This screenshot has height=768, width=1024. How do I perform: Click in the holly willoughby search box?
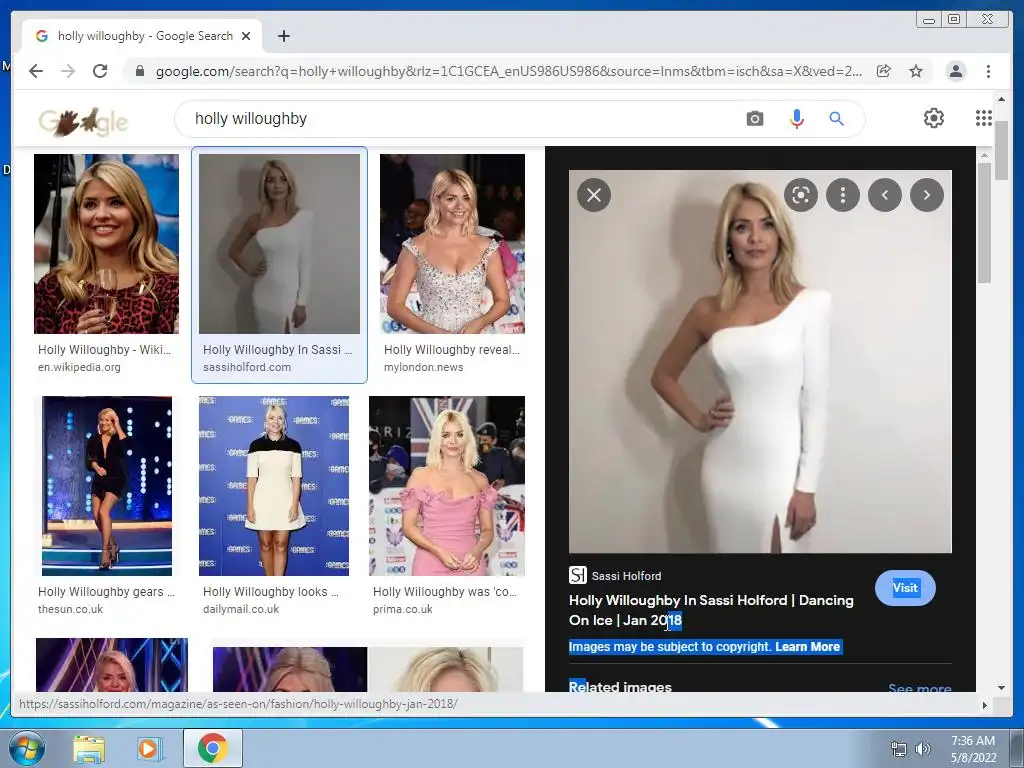[x=457, y=119]
